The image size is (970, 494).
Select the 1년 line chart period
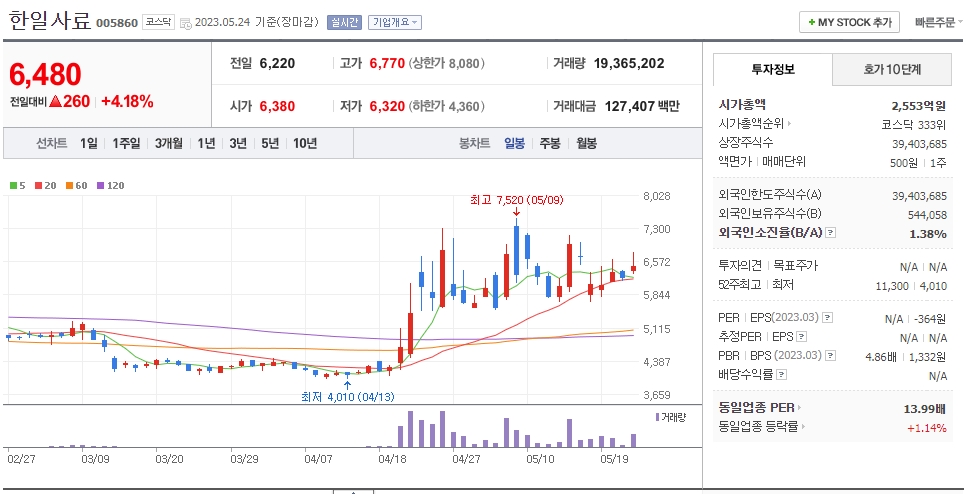click(x=207, y=143)
